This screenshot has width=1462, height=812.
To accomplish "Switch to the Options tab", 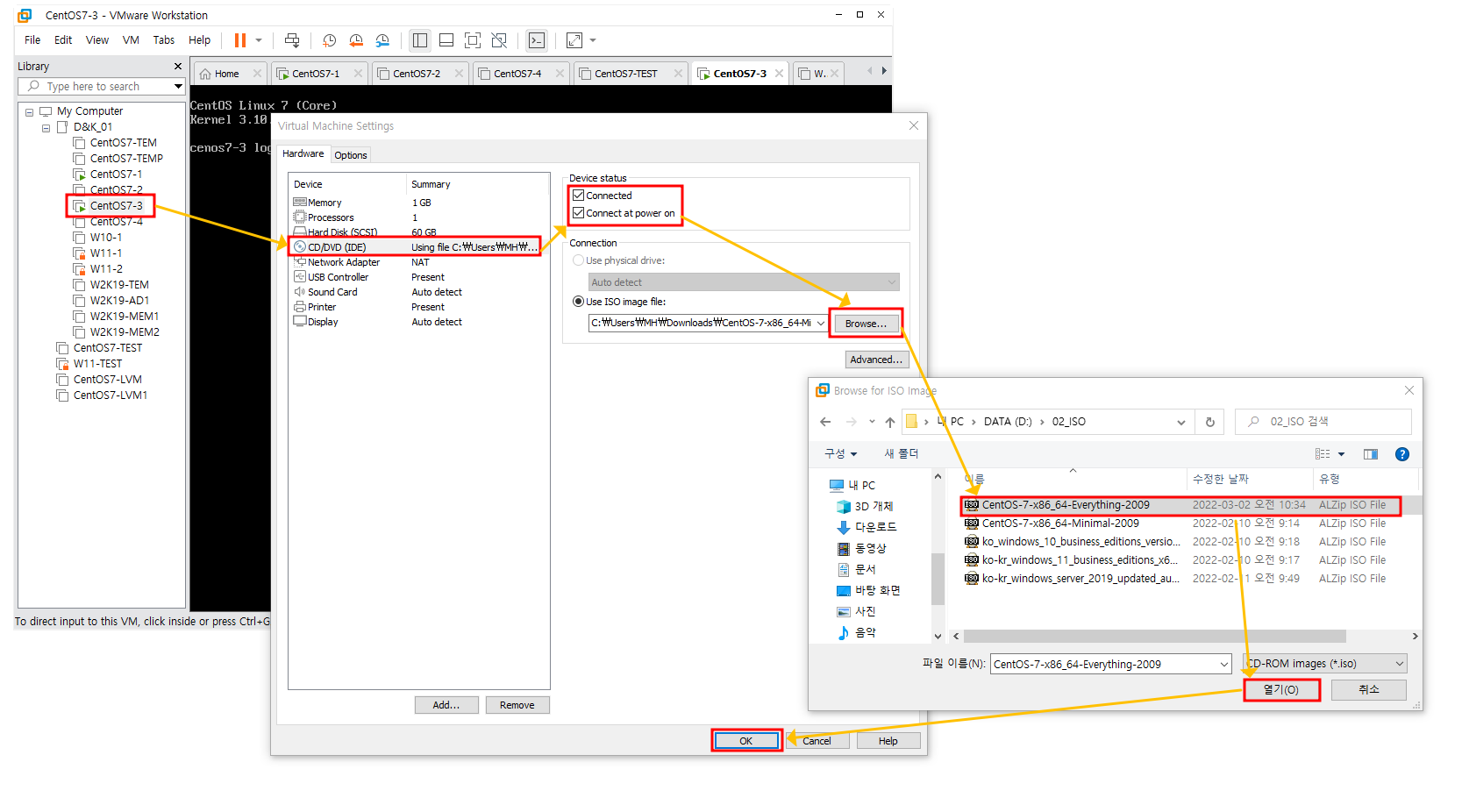I will click(x=351, y=155).
